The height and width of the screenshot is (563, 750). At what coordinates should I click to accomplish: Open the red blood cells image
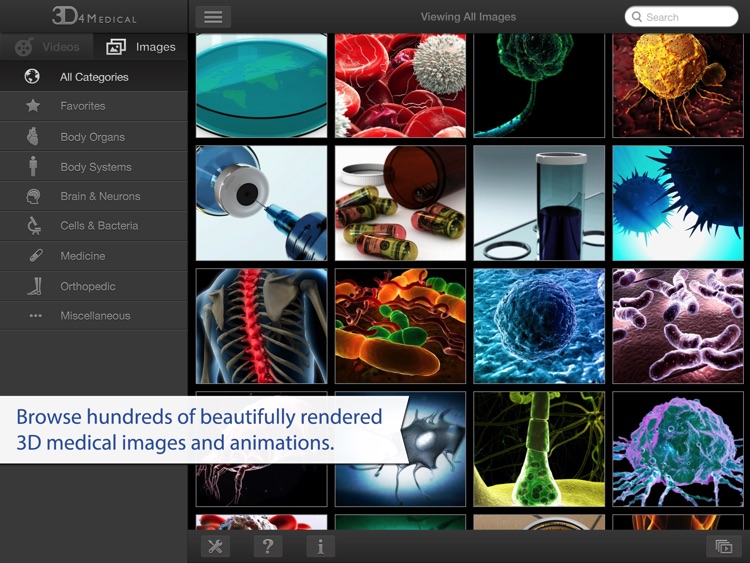click(400, 85)
